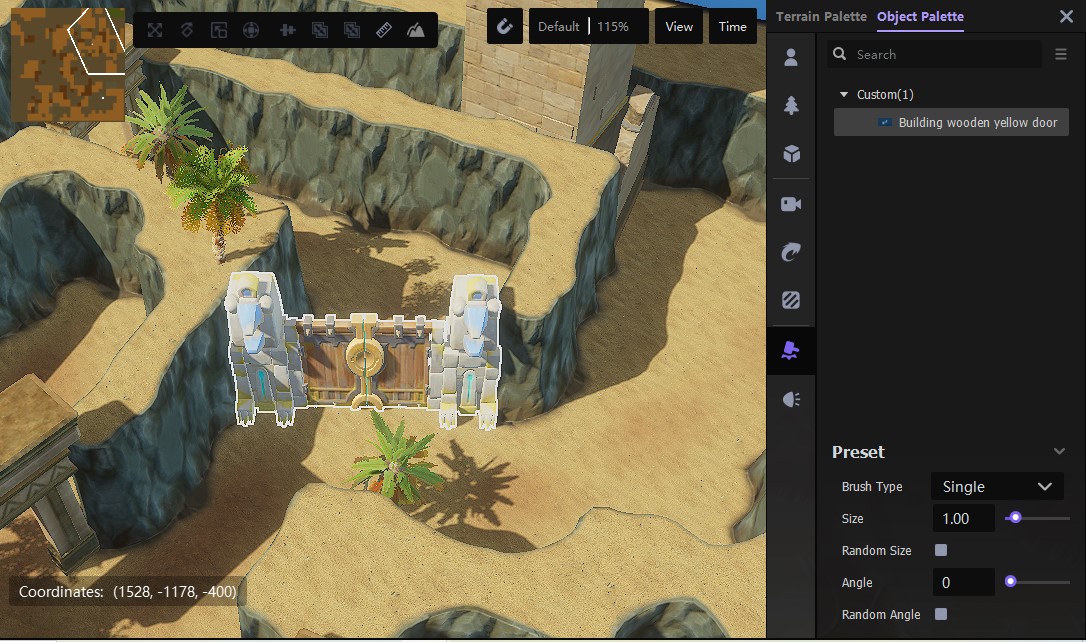Screen dimensions: 1086x642
Task: Select the wooden door with statues object
Action: click(363, 350)
